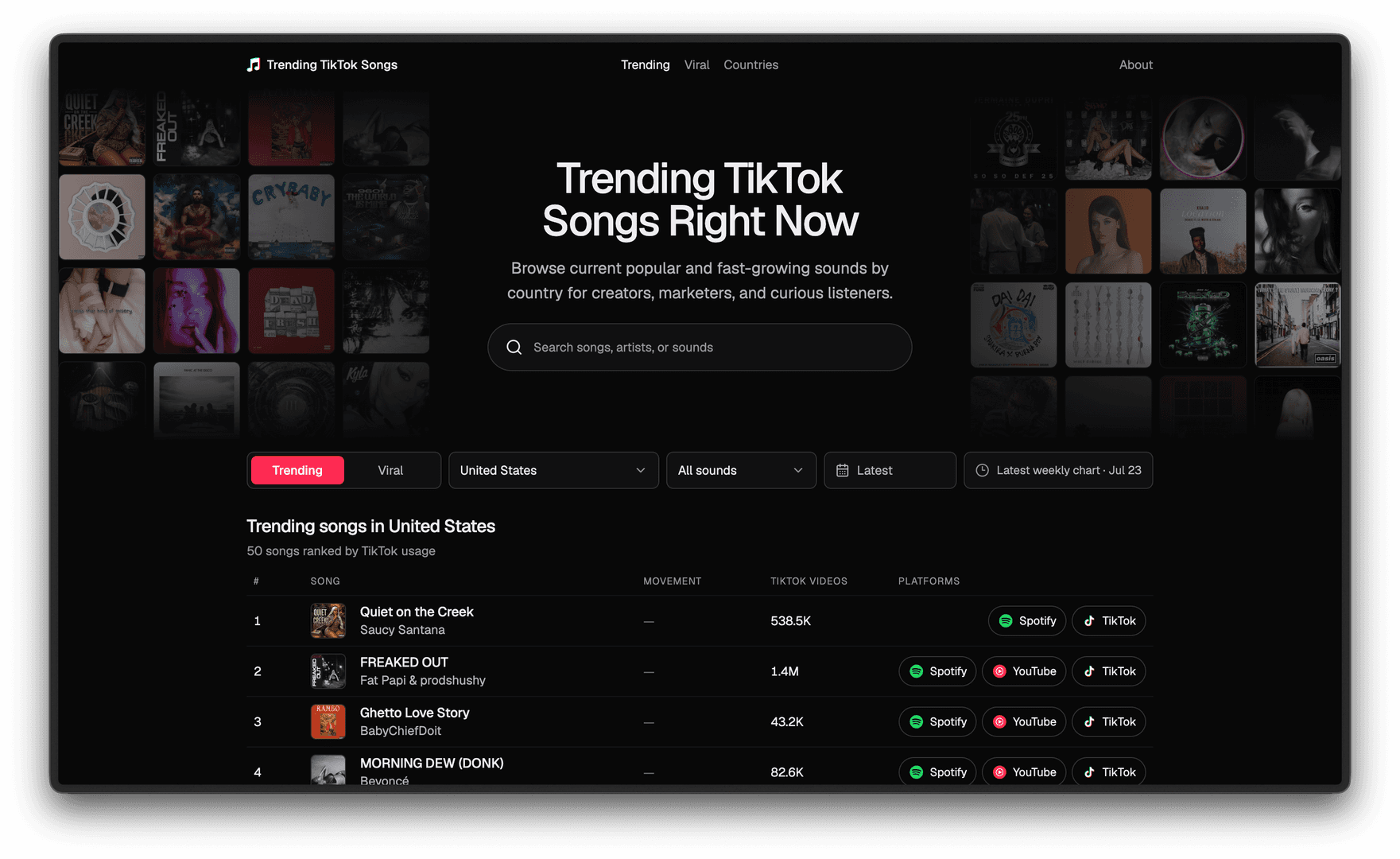Open TikTok link for FREAKED OUT
The image size is (1400, 859).
pos(1109,671)
